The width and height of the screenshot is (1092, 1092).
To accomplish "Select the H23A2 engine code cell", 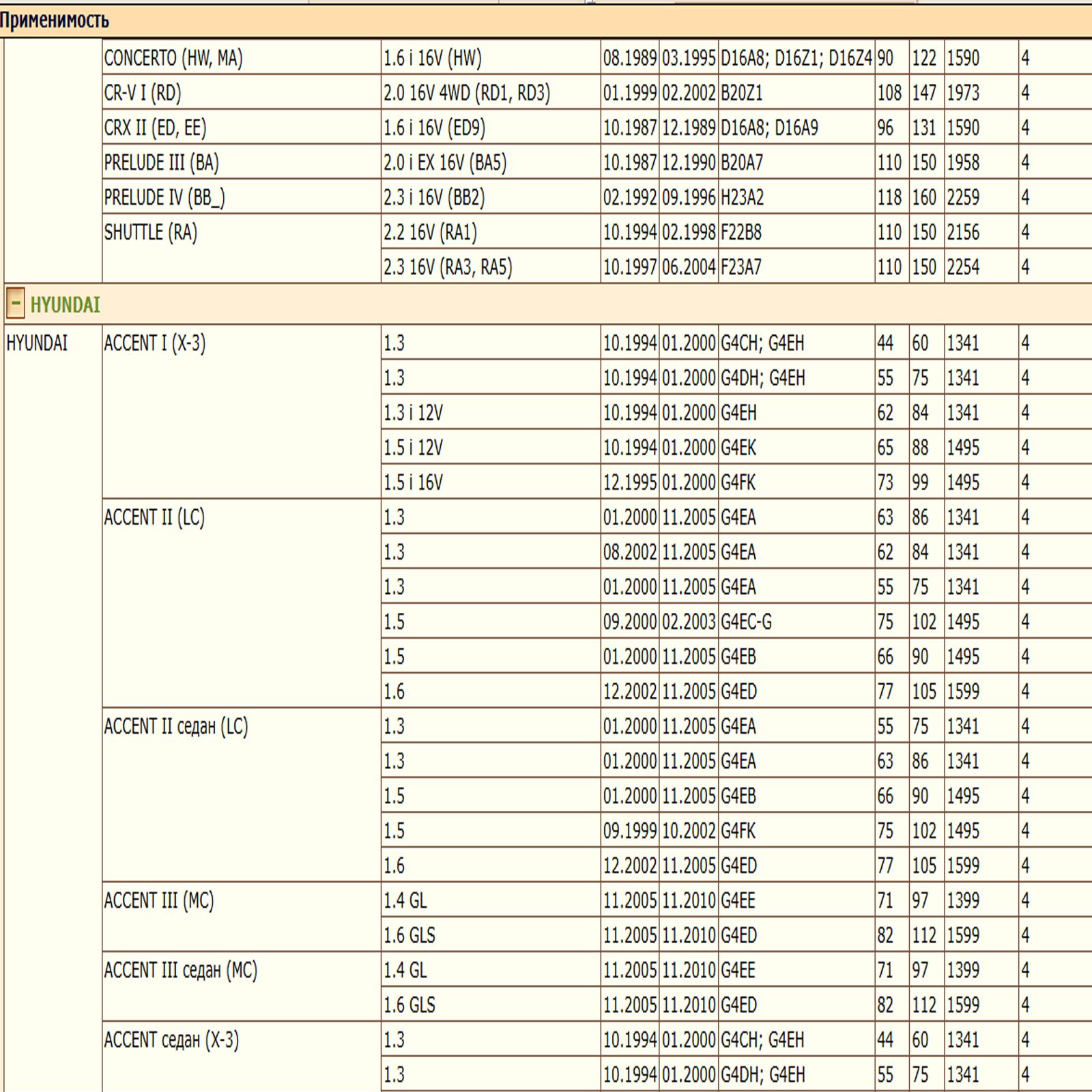I will point(742,198).
